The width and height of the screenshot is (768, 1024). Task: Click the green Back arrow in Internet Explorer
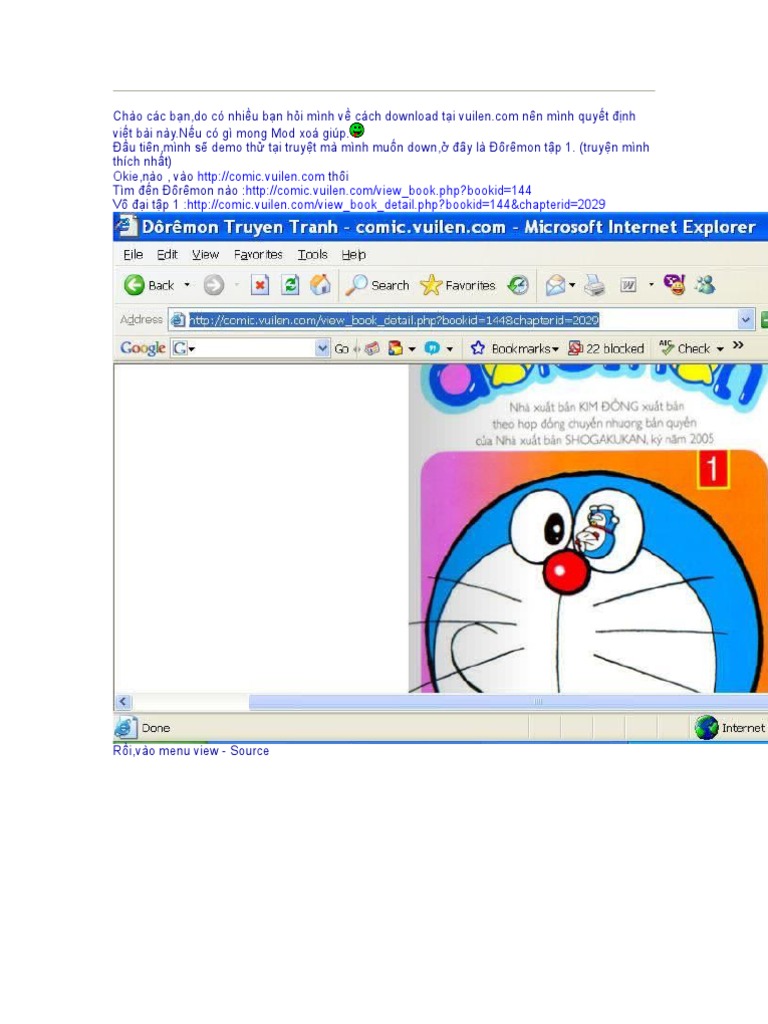[134, 285]
